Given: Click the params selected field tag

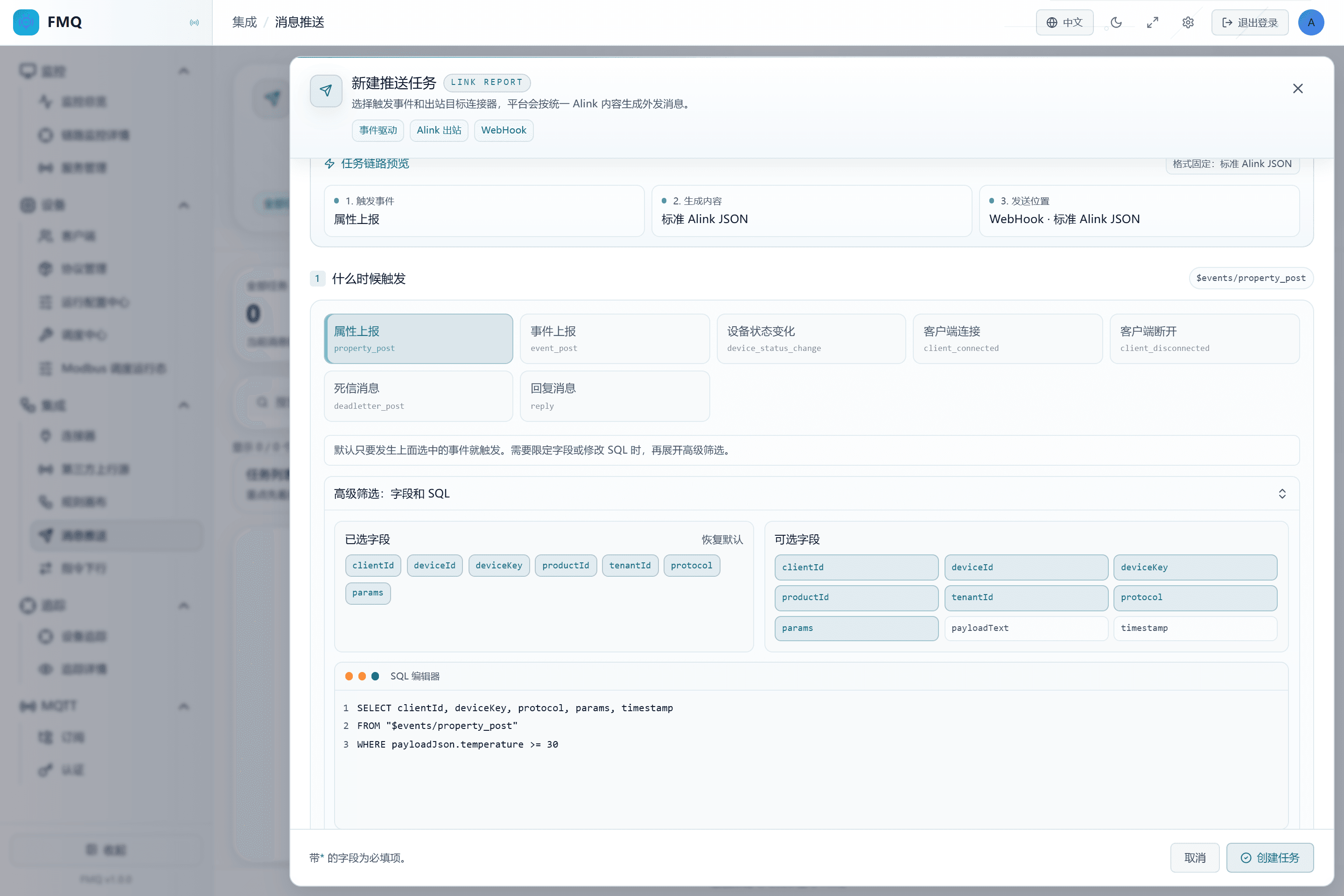Looking at the screenshot, I should (x=368, y=593).
